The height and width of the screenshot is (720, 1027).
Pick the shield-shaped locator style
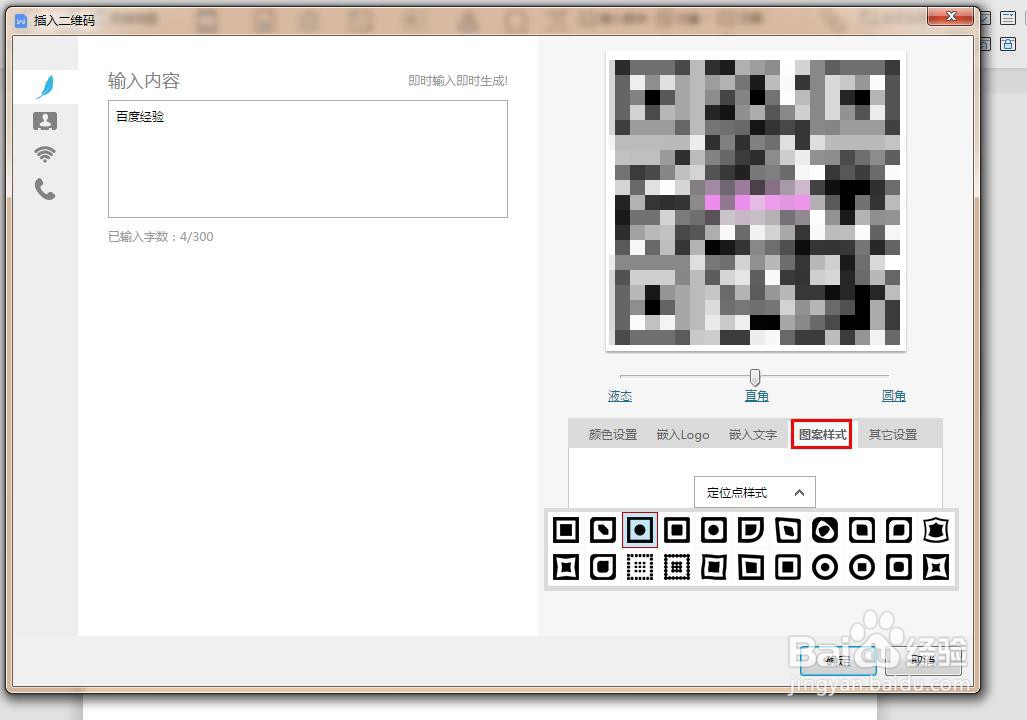[x=936, y=530]
